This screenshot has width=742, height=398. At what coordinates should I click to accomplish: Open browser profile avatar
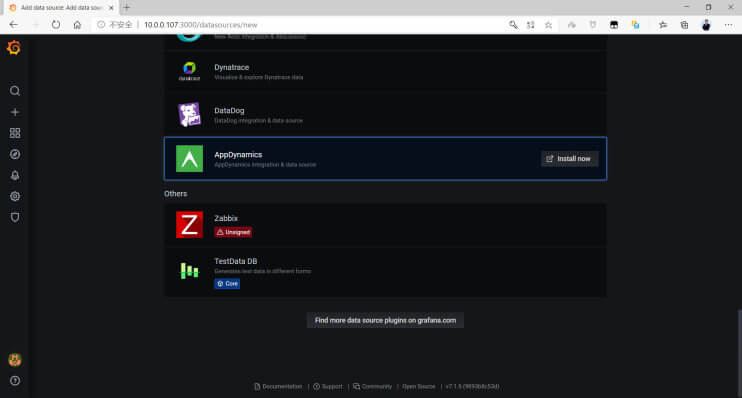click(706, 25)
